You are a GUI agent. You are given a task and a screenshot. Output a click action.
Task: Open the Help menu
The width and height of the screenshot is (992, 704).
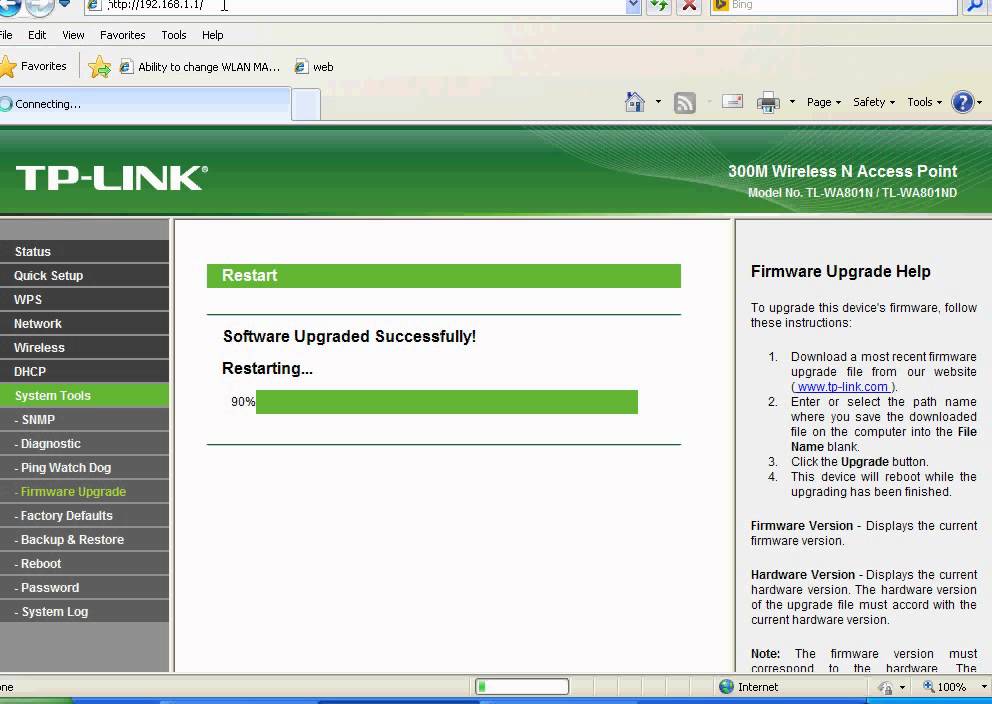coord(213,35)
